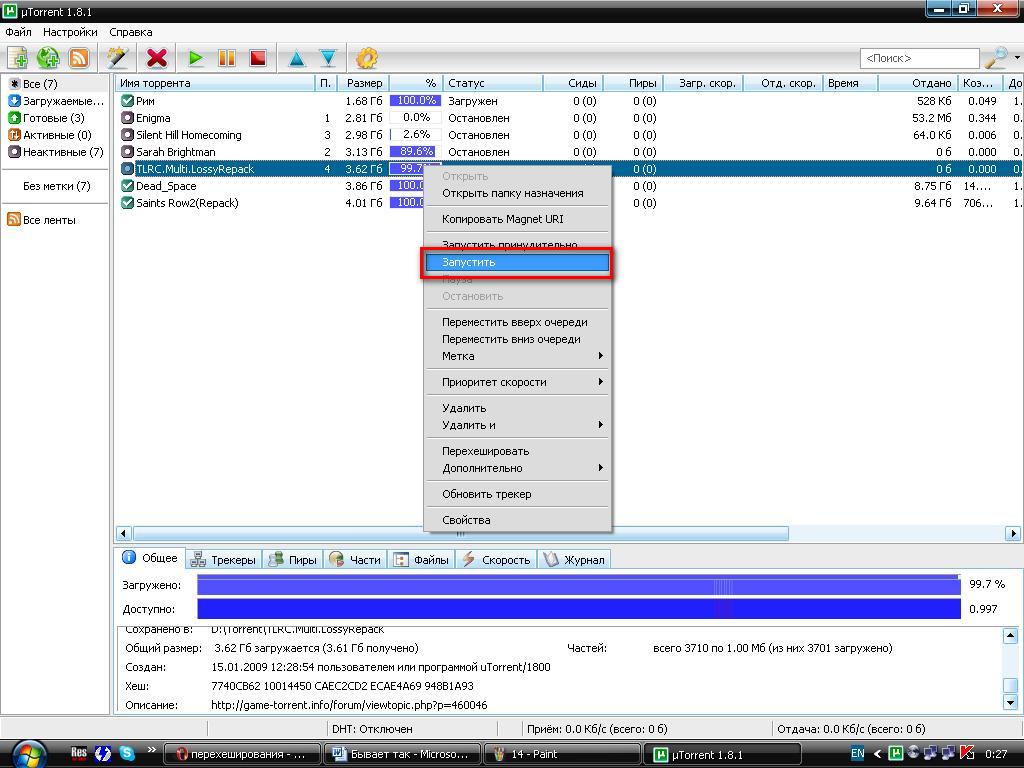Click the green Start torrent icon
Image resolution: width=1024 pixels, height=768 pixels.
click(x=195, y=58)
